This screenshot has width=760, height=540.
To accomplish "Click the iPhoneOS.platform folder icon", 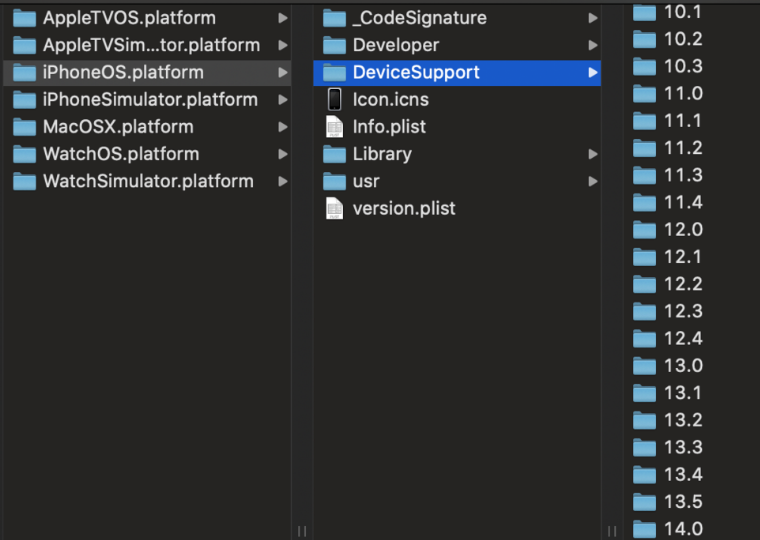I will (24, 72).
